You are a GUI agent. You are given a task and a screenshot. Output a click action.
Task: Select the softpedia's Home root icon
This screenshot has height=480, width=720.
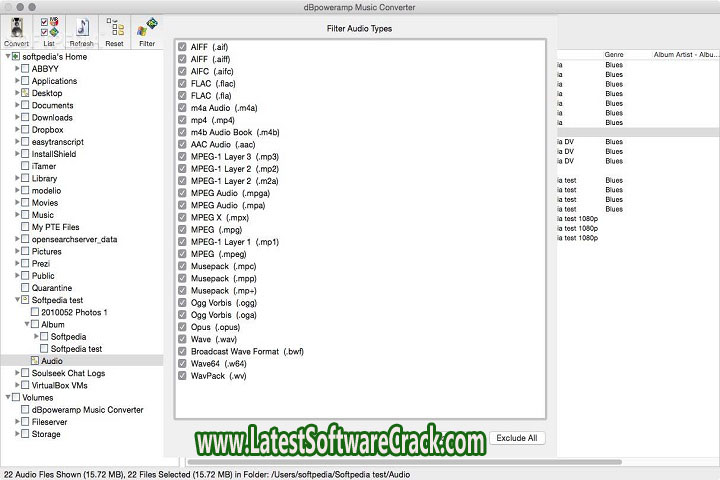pos(15,56)
